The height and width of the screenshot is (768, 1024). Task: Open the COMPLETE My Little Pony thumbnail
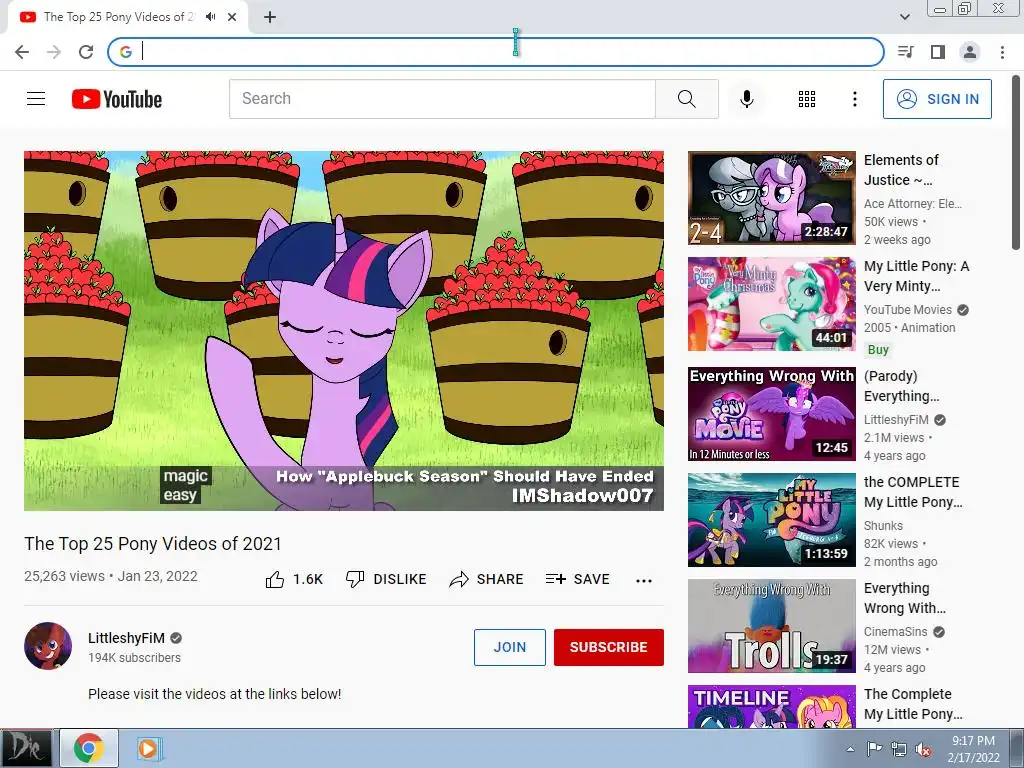click(771, 520)
